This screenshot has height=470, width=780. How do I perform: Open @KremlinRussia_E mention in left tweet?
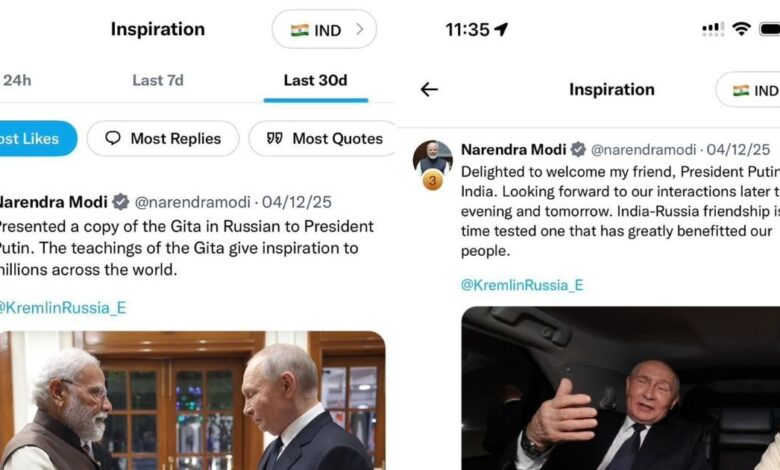[62, 307]
